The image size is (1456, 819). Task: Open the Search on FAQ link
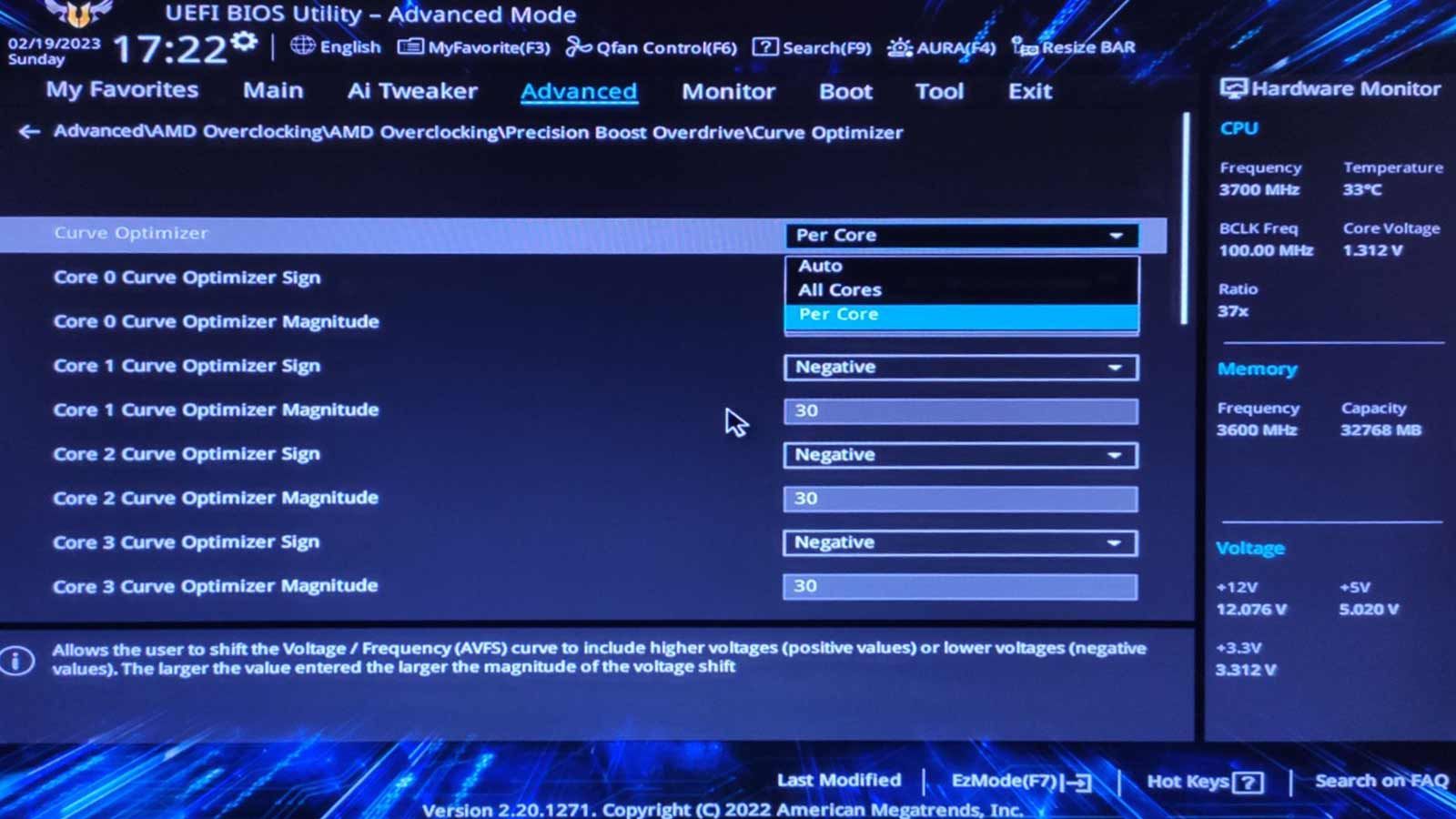[1381, 781]
